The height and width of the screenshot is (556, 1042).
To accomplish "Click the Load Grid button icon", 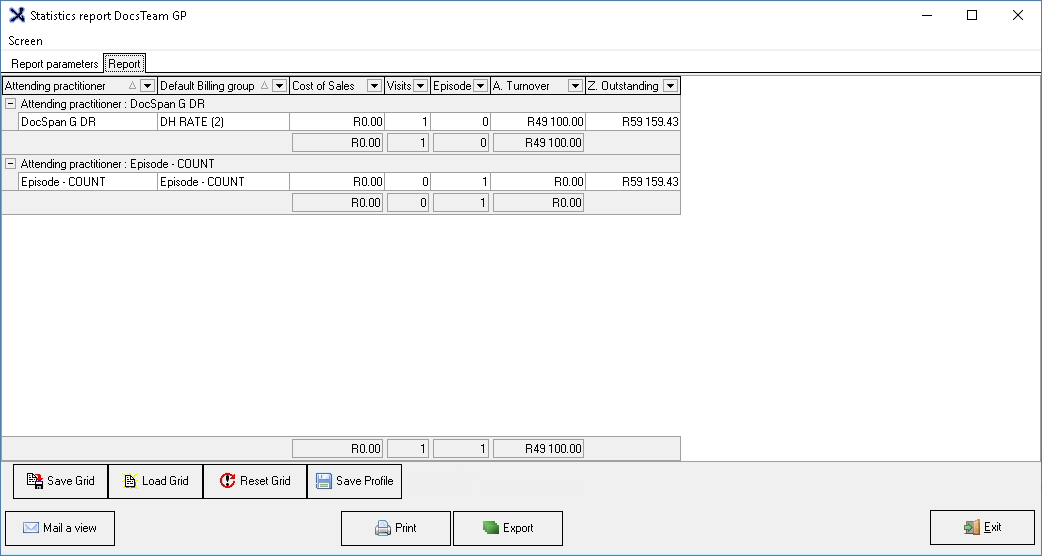I will 130,481.
